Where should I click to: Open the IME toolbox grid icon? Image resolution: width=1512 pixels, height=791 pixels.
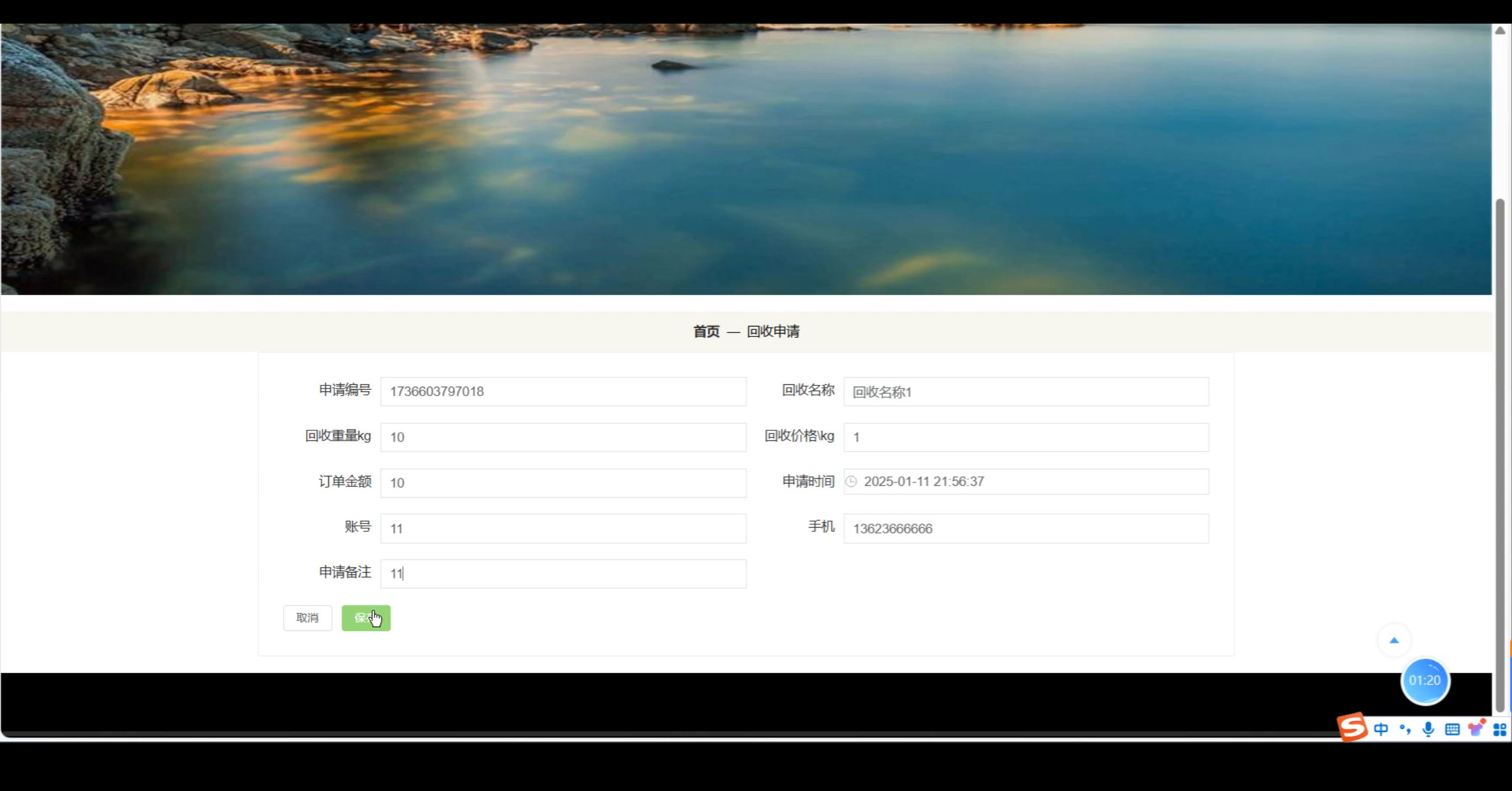tap(1500, 730)
